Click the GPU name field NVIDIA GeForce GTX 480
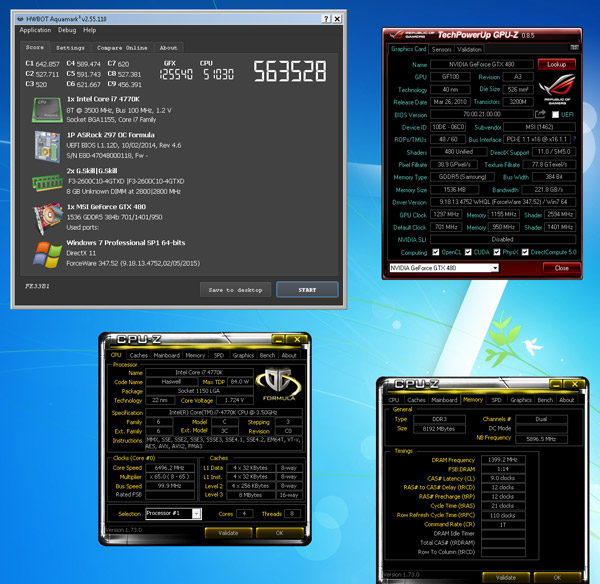 (482, 64)
